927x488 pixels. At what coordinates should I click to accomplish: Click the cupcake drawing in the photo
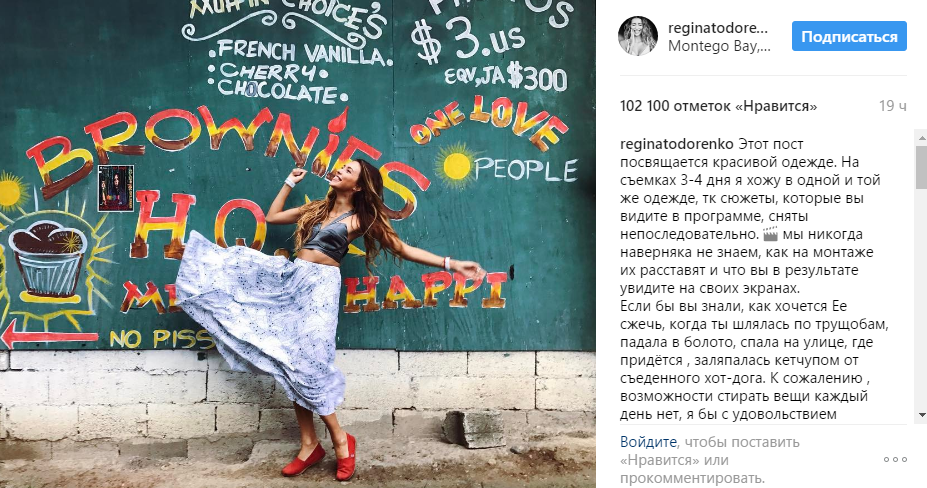[47, 260]
